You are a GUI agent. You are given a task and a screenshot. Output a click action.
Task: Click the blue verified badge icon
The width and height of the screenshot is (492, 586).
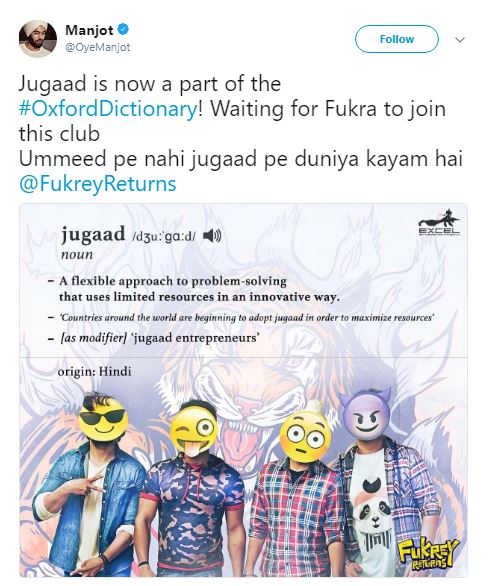click(123, 30)
